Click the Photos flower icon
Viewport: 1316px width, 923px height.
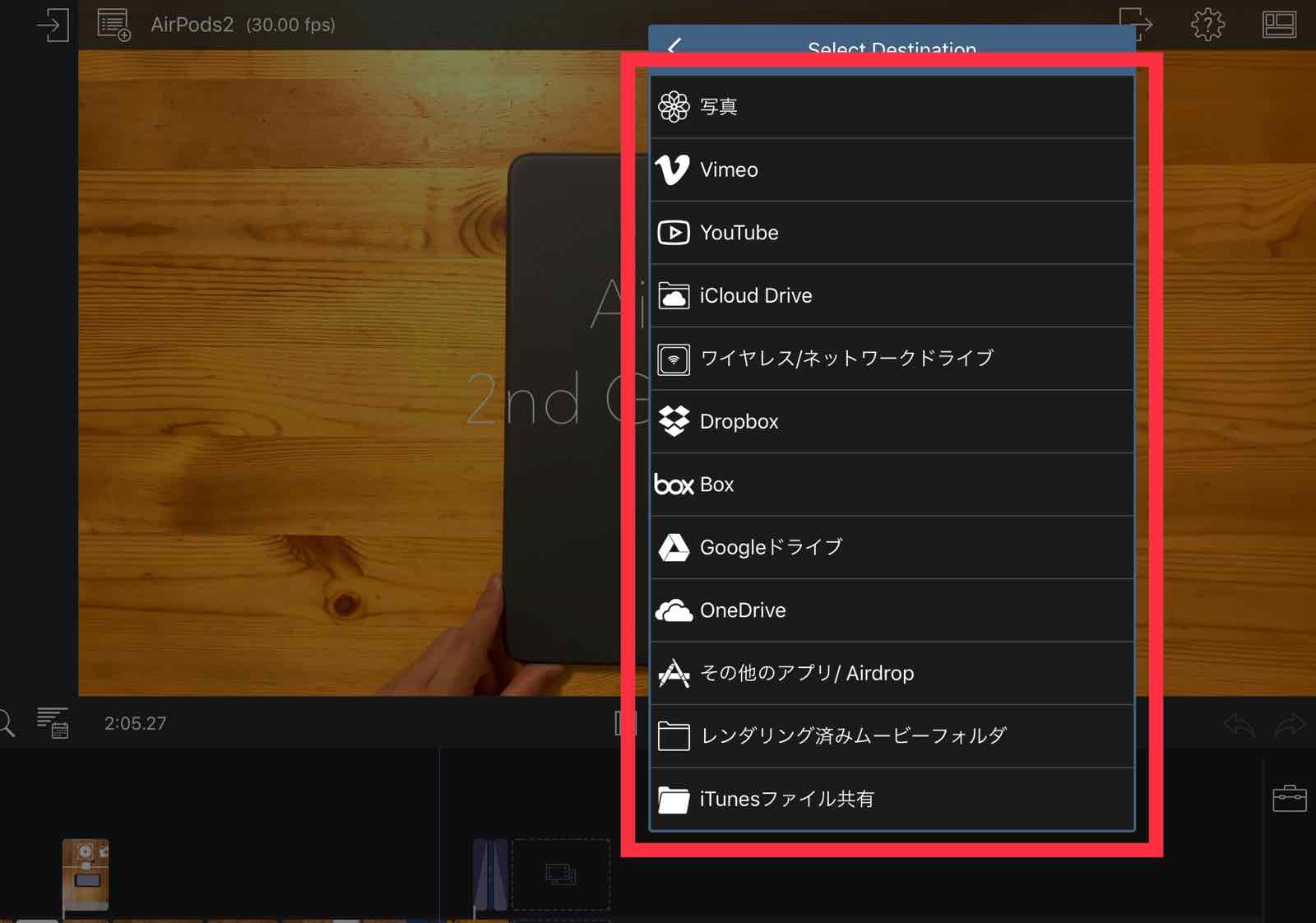674,107
